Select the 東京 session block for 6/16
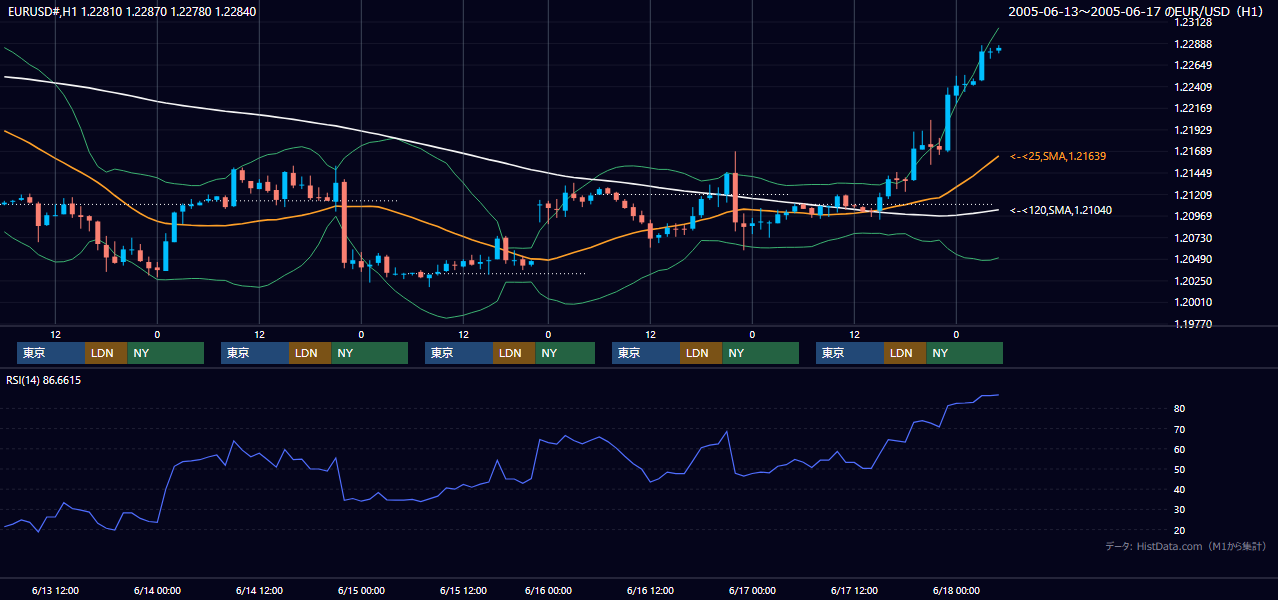The height and width of the screenshot is (600, 1278). click(646, 353)
